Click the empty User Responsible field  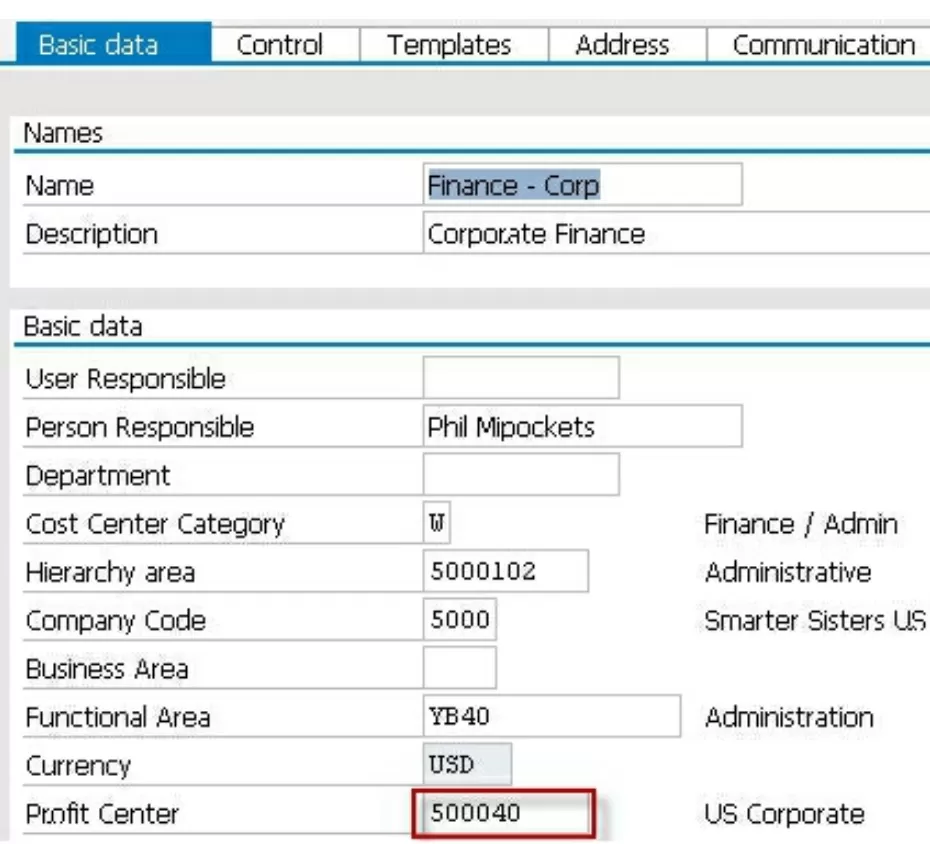520,379
